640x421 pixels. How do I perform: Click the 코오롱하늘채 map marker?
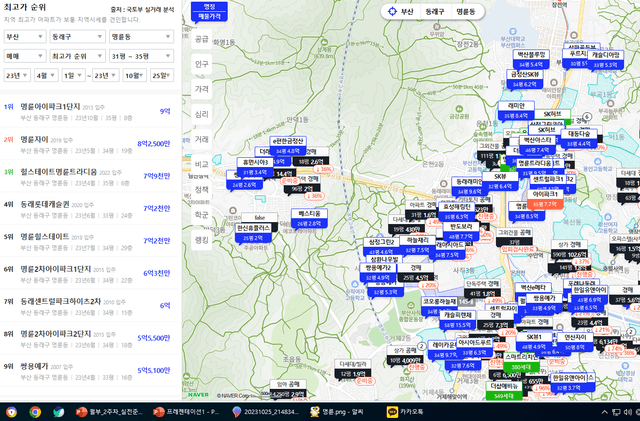[439, 306]
